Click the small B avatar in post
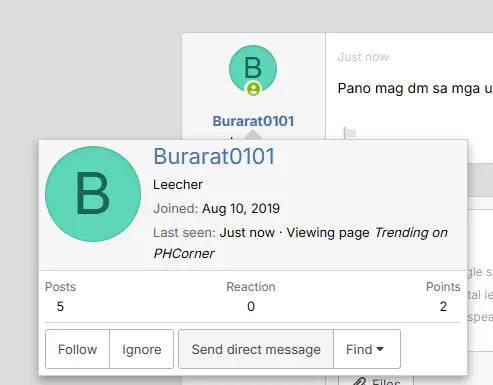This screenshot has height=385, width=493. (x=253, y=69)
